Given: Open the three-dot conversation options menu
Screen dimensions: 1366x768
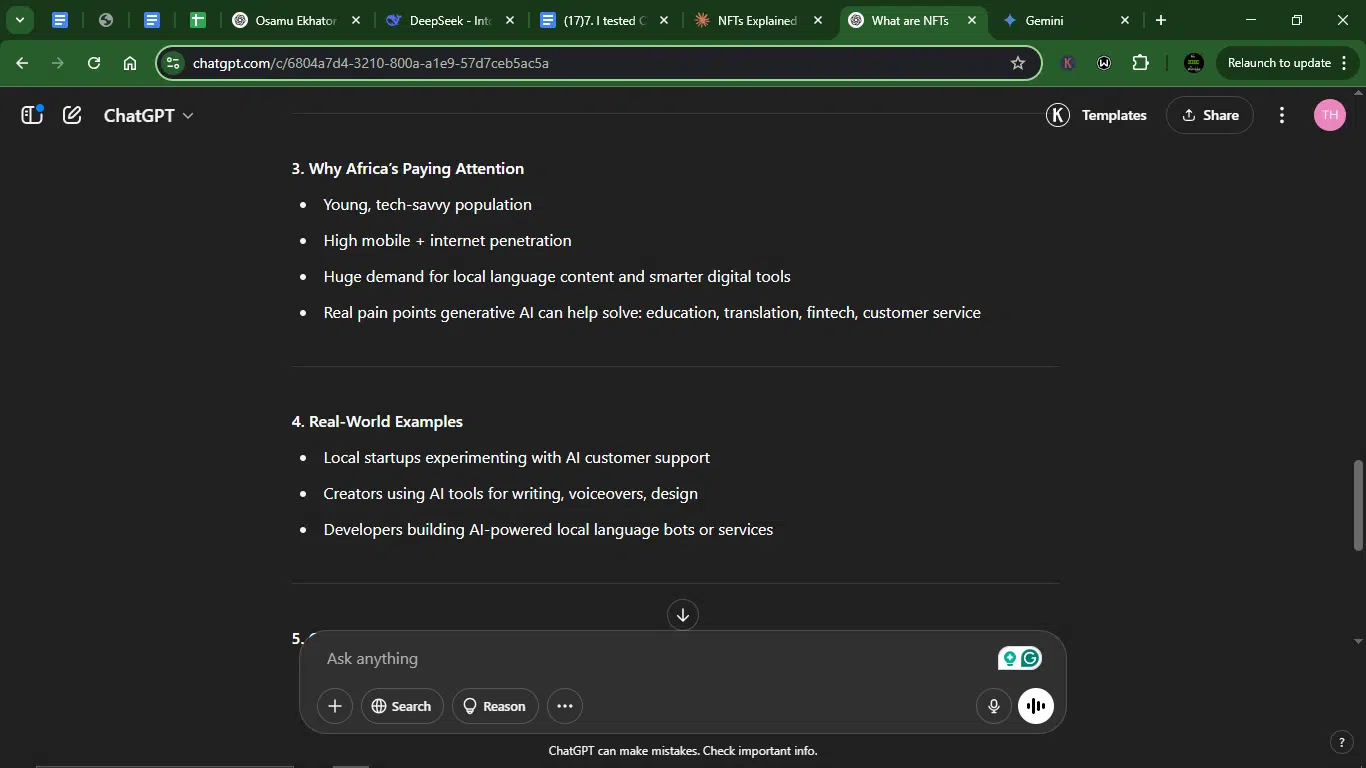Looking at the screenshot, I should 1282,115.
